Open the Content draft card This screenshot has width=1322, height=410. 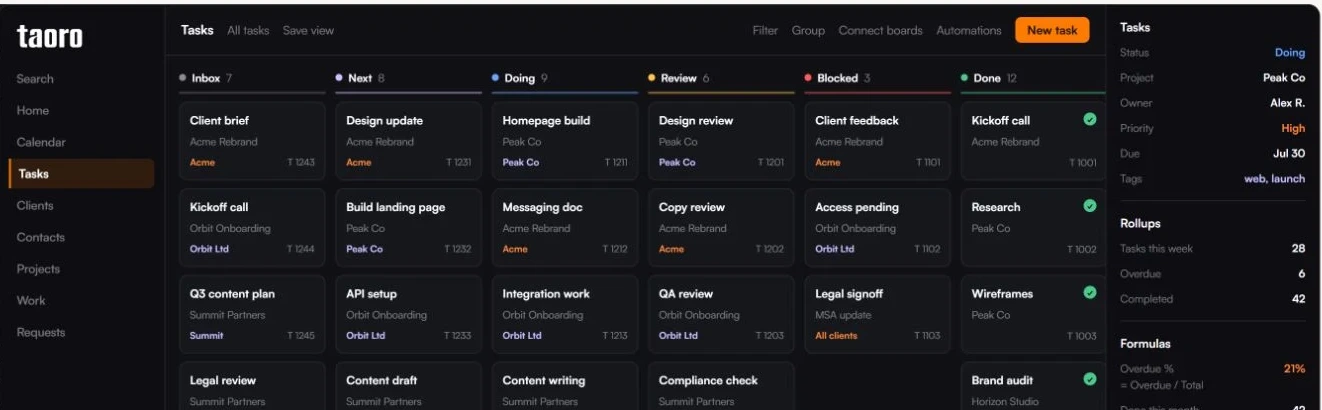tap(408, 386)
